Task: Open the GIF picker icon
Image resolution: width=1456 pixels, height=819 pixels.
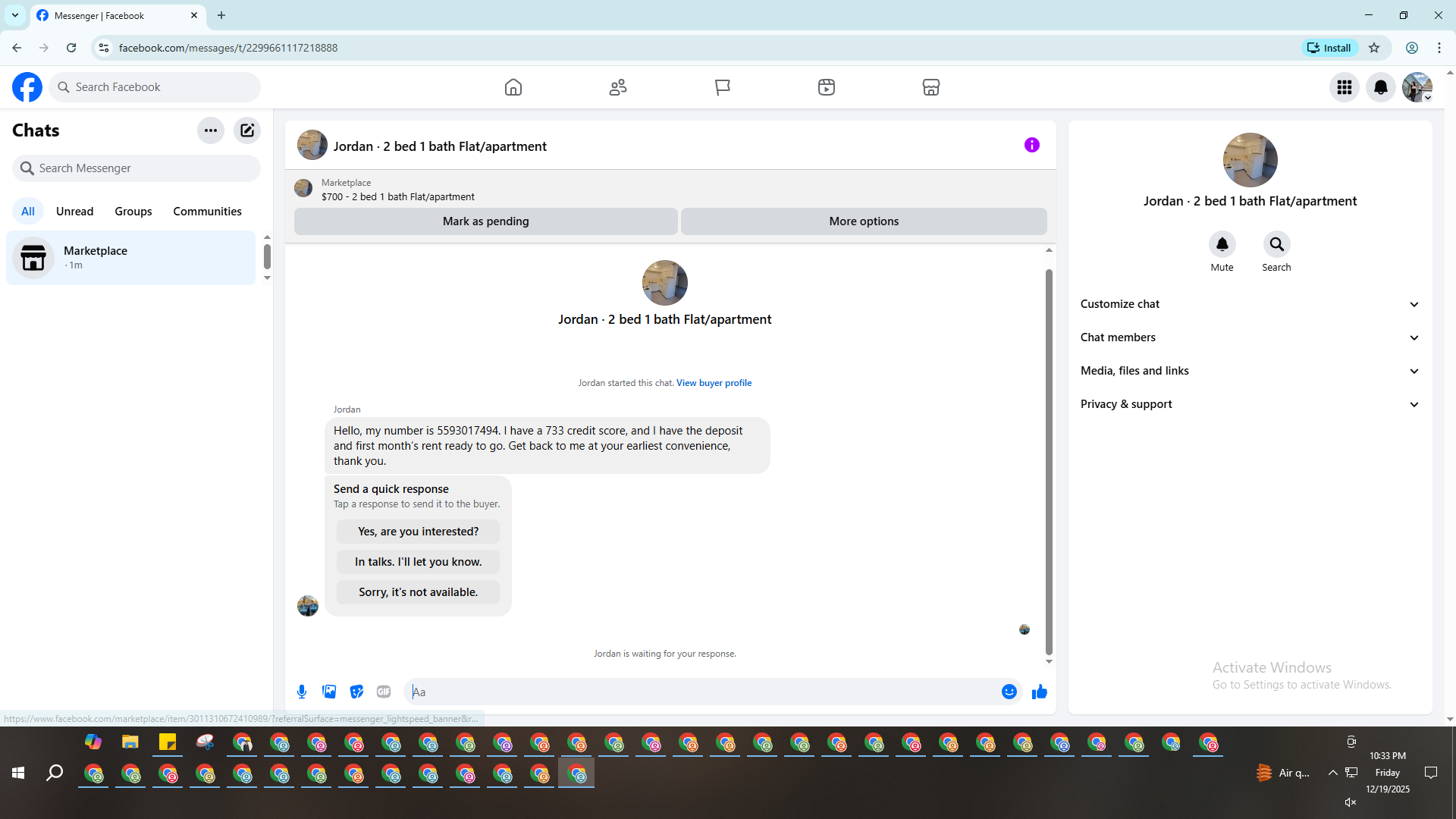Action: (384, 692)
